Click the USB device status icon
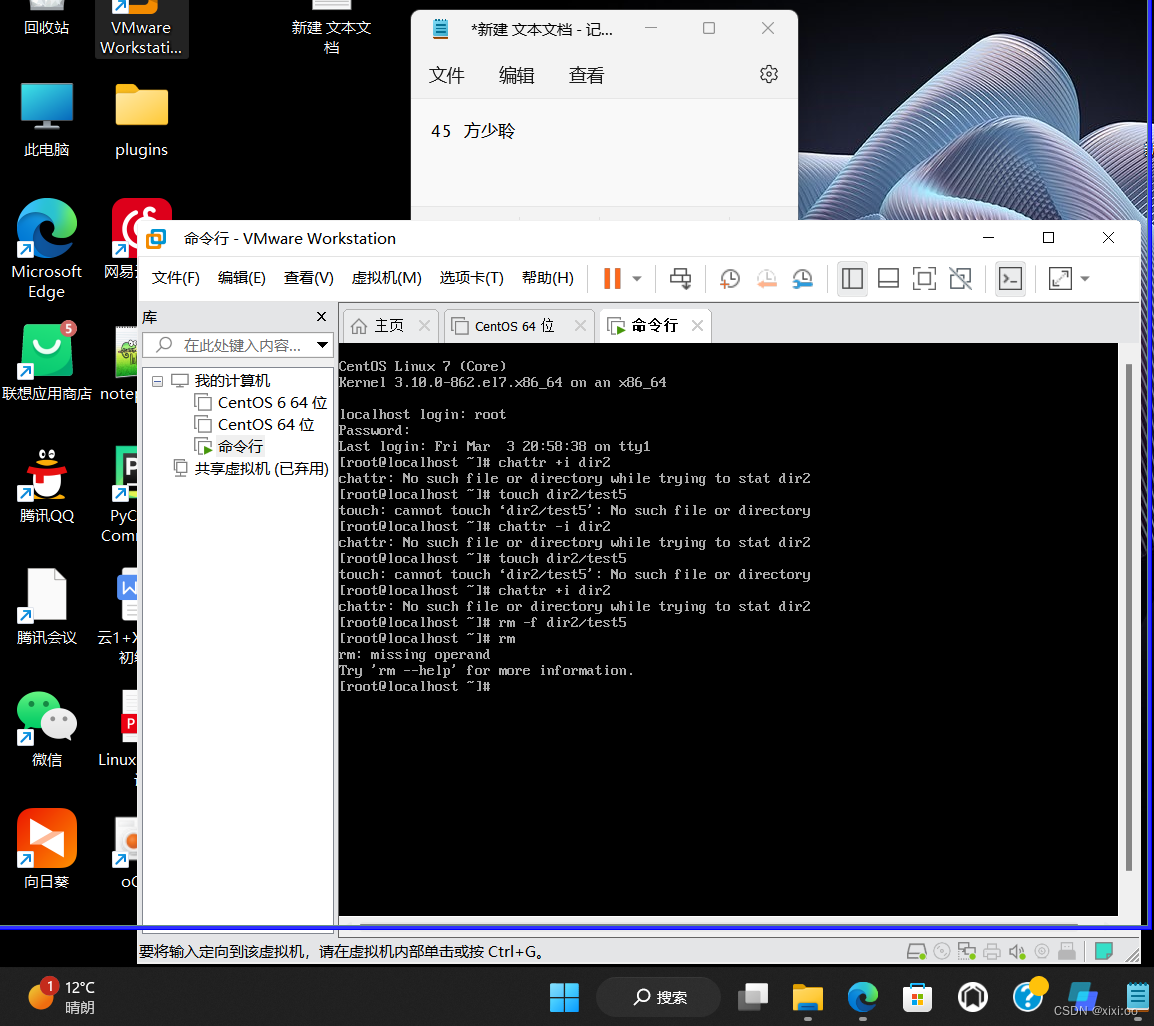 [1066, 952]
